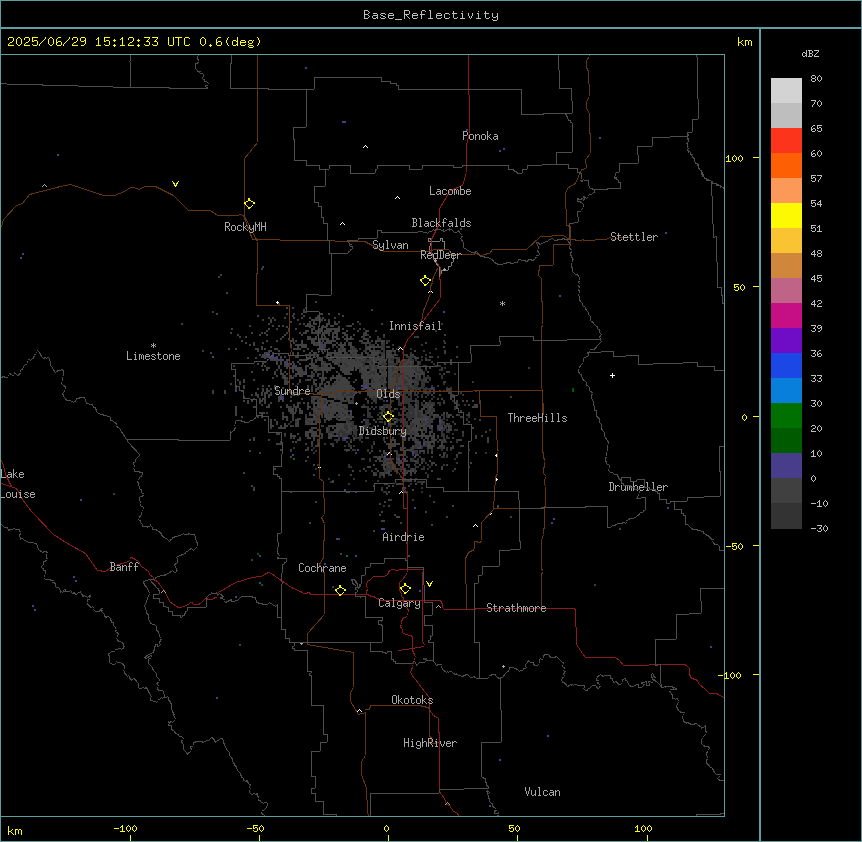
Task: Click the yellow diamond marker south of RedDeer
Action: pyautogui.click(x=426, y=281)
